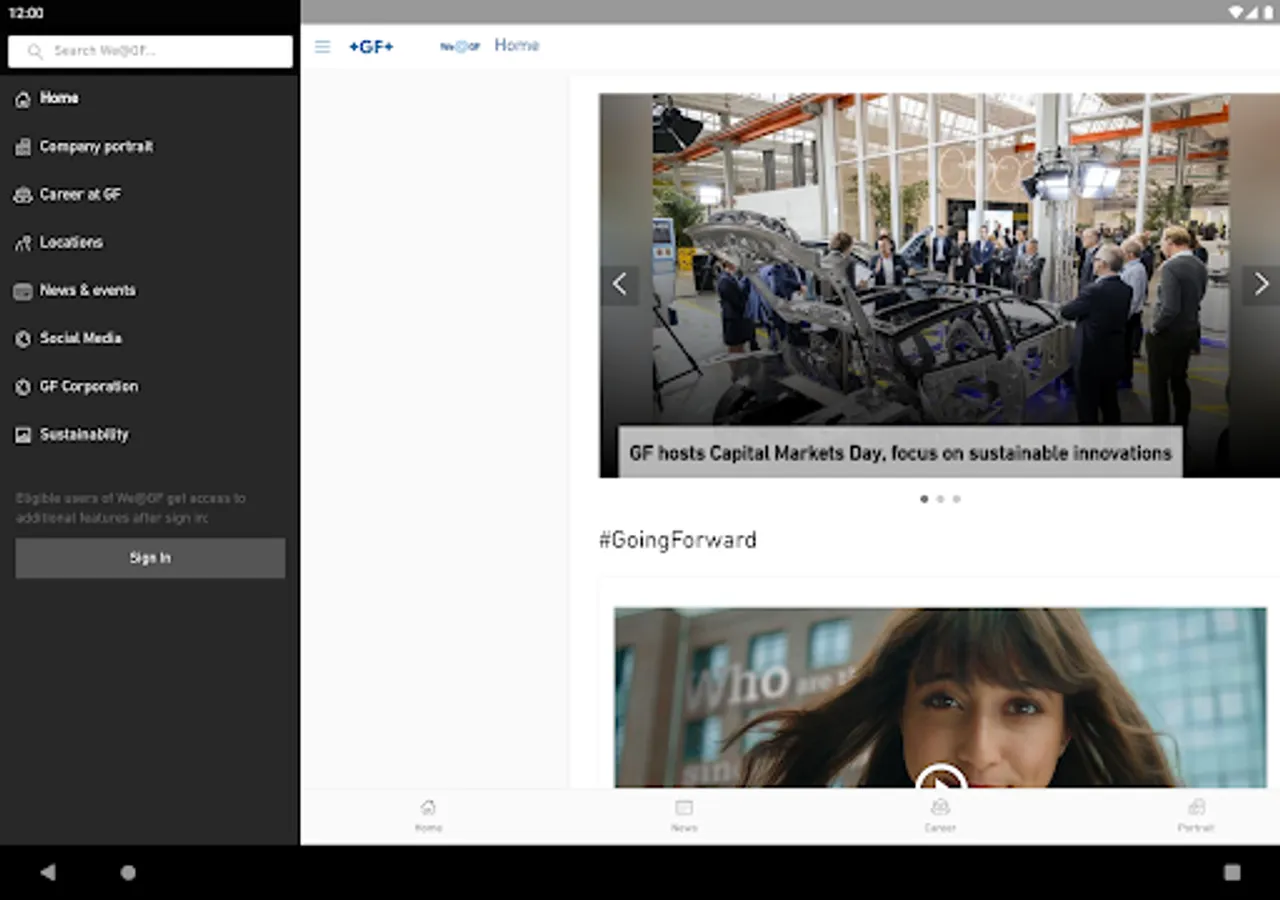The width and height of the screenshot is (1280, 900).
Task: Focus the Search We@GF input field
Action: [x=150, y=51]
